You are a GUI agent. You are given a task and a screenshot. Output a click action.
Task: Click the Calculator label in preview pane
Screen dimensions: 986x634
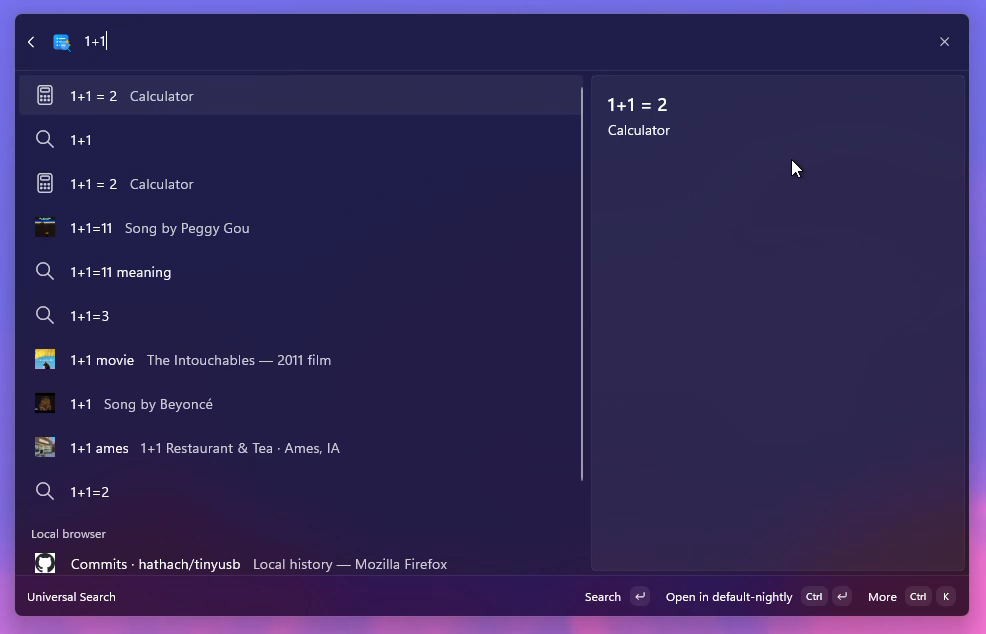click(639, 130)
